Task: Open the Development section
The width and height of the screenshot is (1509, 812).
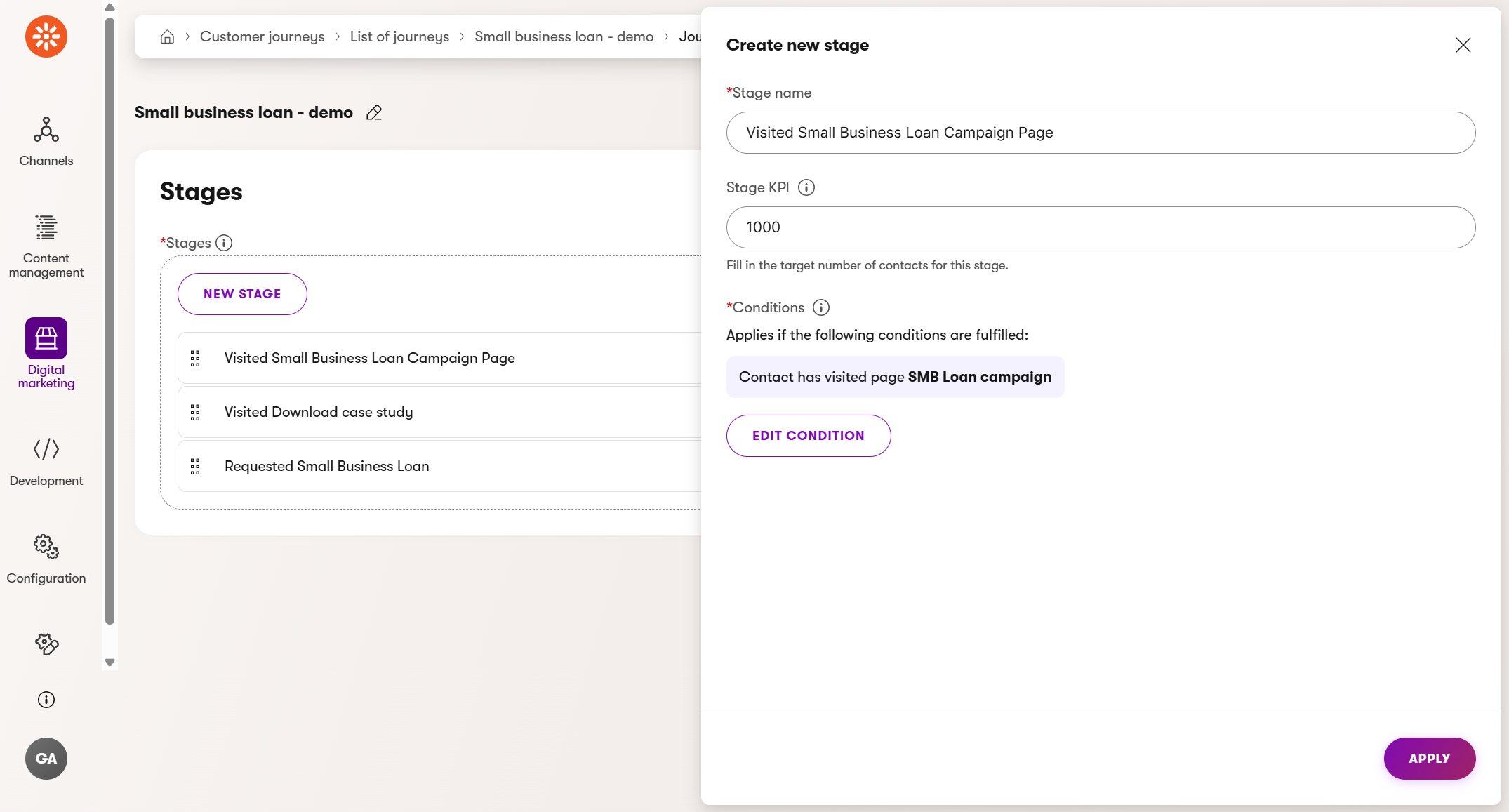Action: coord(46,461)
